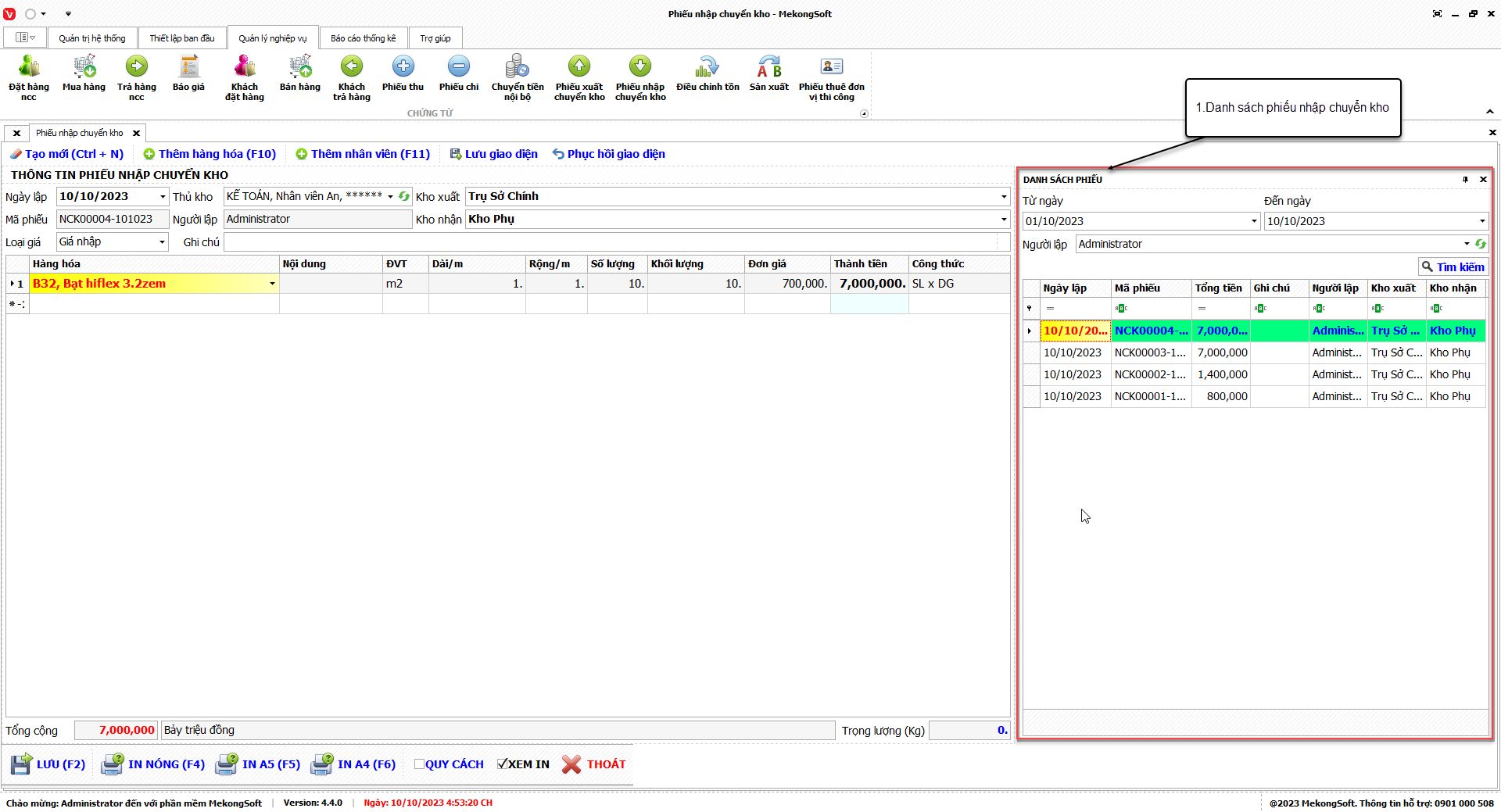Switch to Báo cáo thống kê tab

(363, 38)
